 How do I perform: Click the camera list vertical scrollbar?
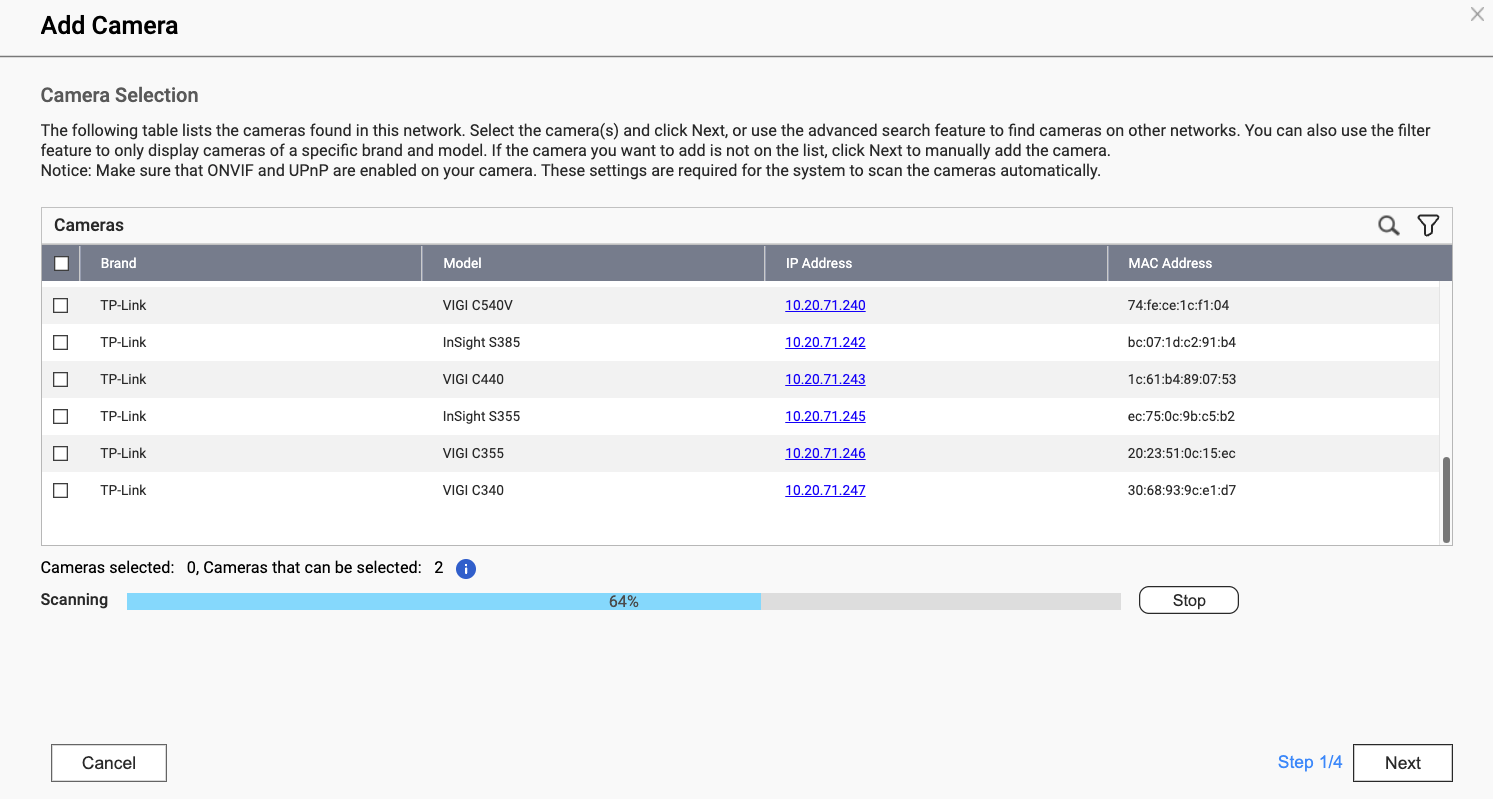[x=1445, y=500]
